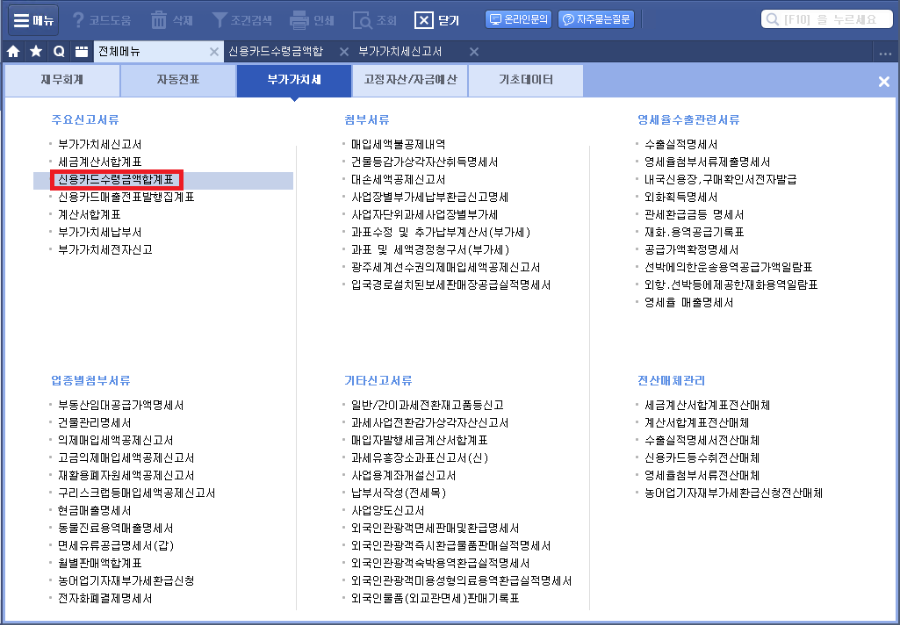Open 부동산임대공급가액명세서 menu item
The height and width of the screenshot is (625, 900).
[121, 406]
